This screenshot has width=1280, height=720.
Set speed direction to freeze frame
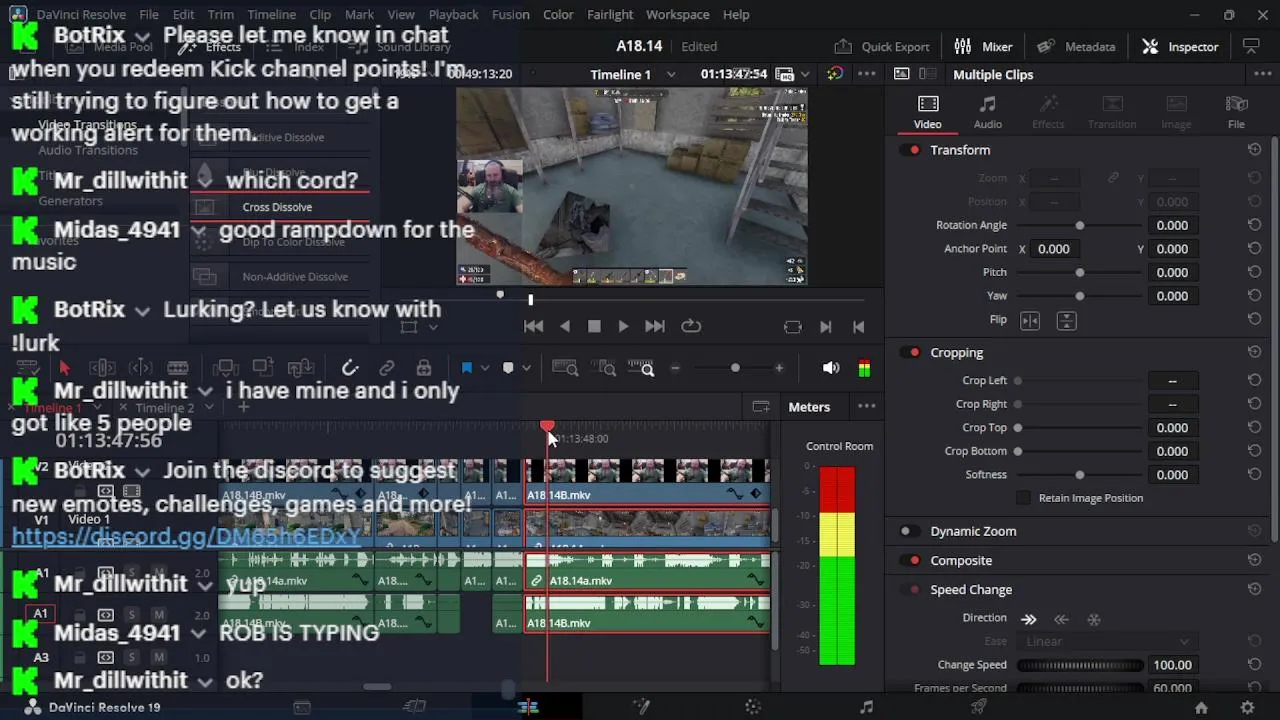(x=1094, y=619)
